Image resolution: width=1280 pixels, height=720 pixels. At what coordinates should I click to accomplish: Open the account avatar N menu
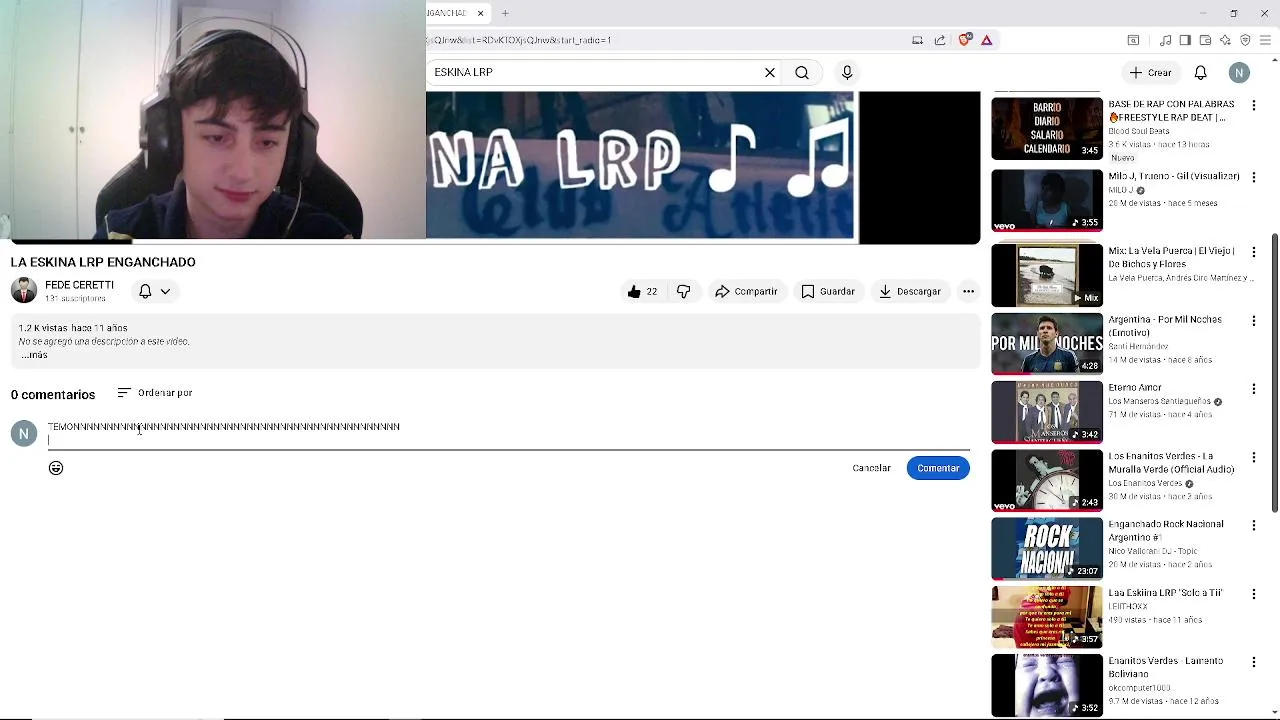(1239, 72)
